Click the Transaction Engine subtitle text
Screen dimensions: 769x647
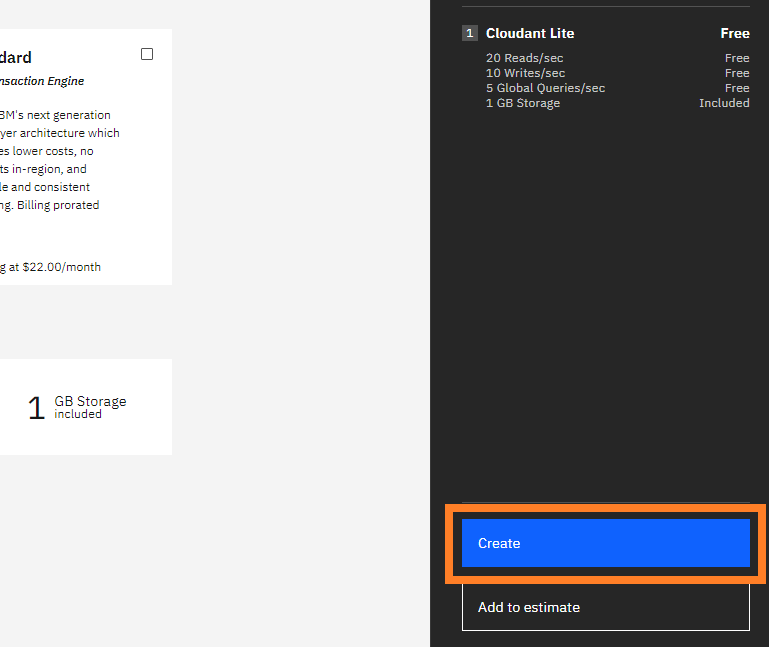(x=42, y=81)
